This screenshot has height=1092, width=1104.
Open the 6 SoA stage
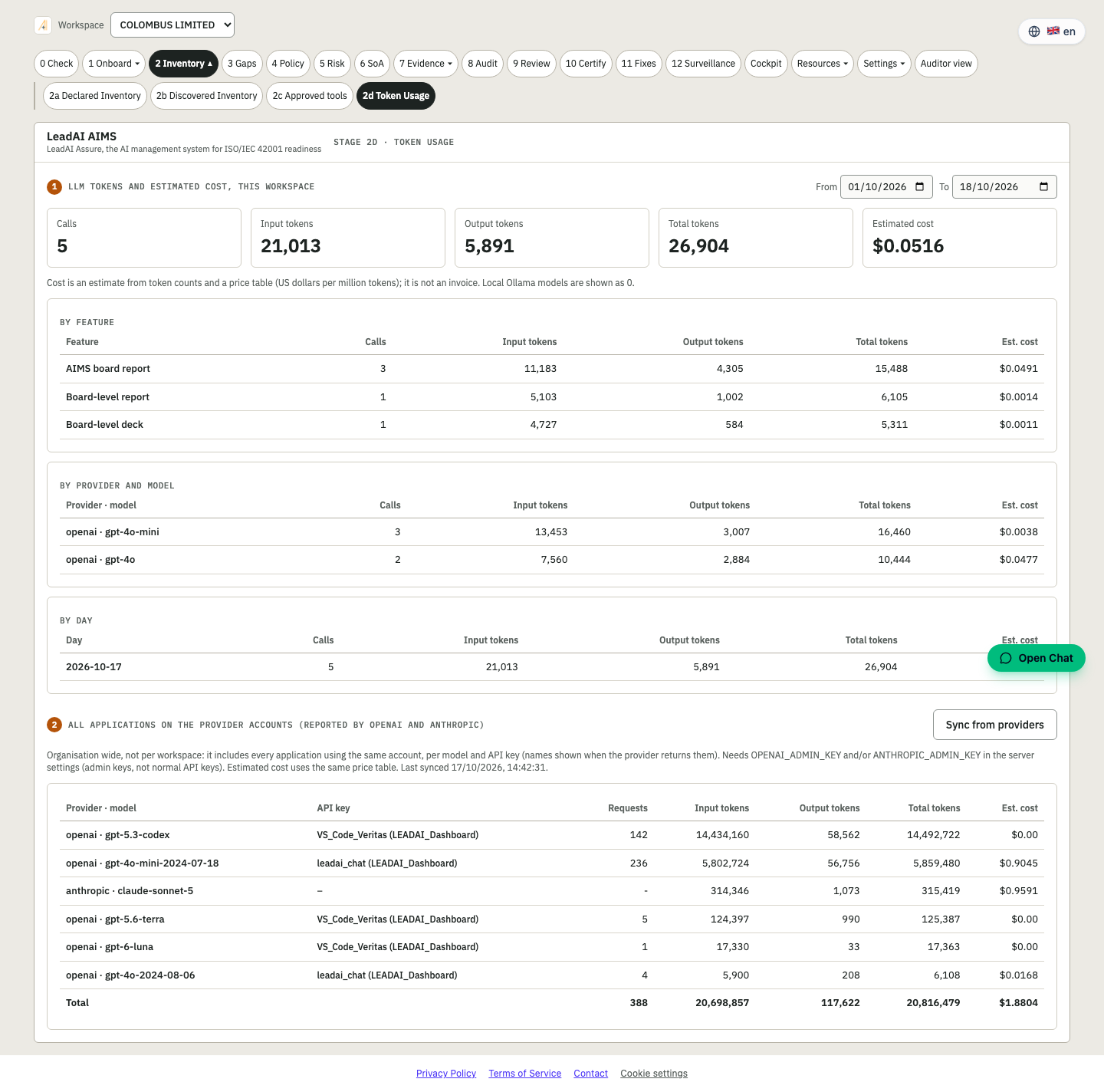372,64
